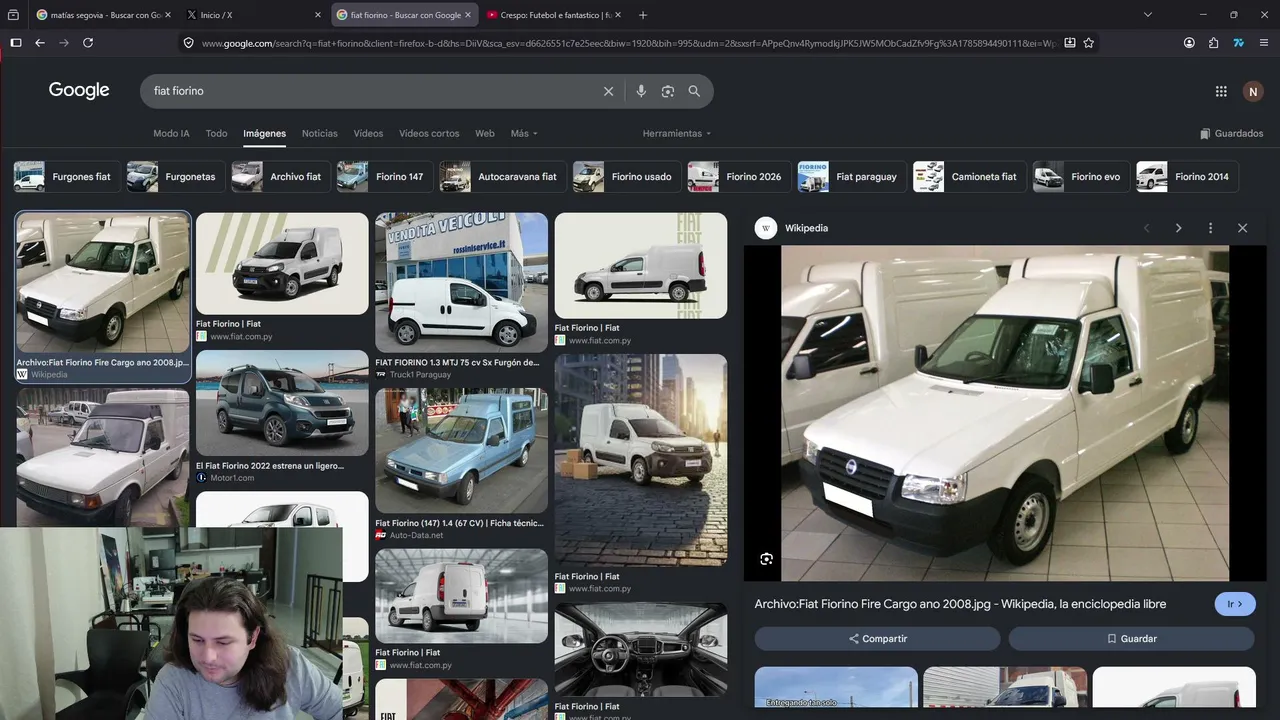1280x720 pixels.
Task: Select the 'Noticias' search tab
Action: click(x=320, y=133)
